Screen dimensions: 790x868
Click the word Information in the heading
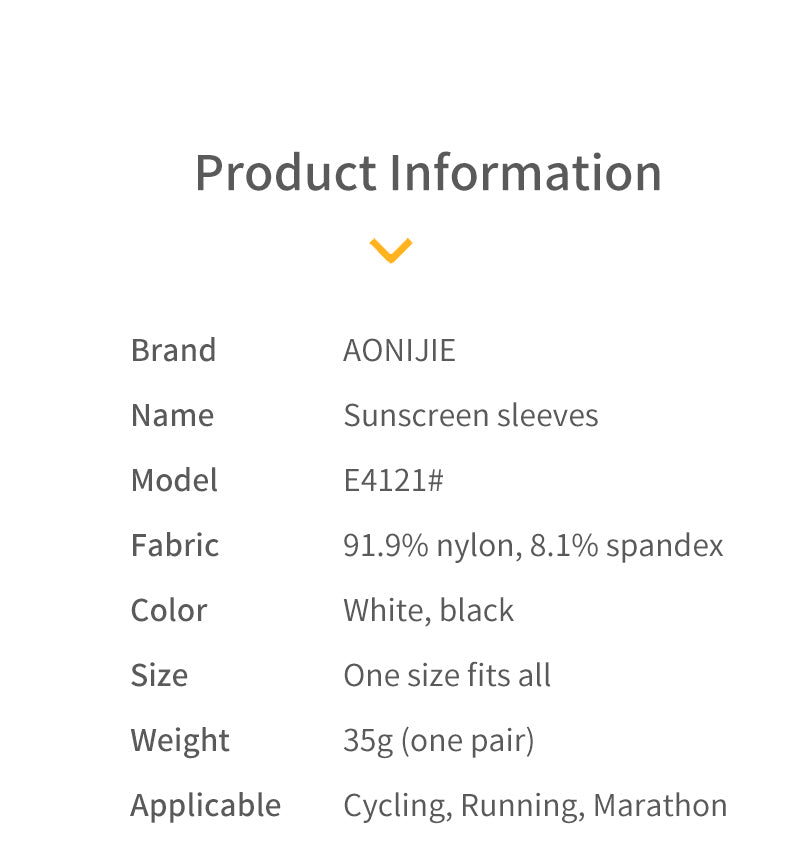click(525, 172)
